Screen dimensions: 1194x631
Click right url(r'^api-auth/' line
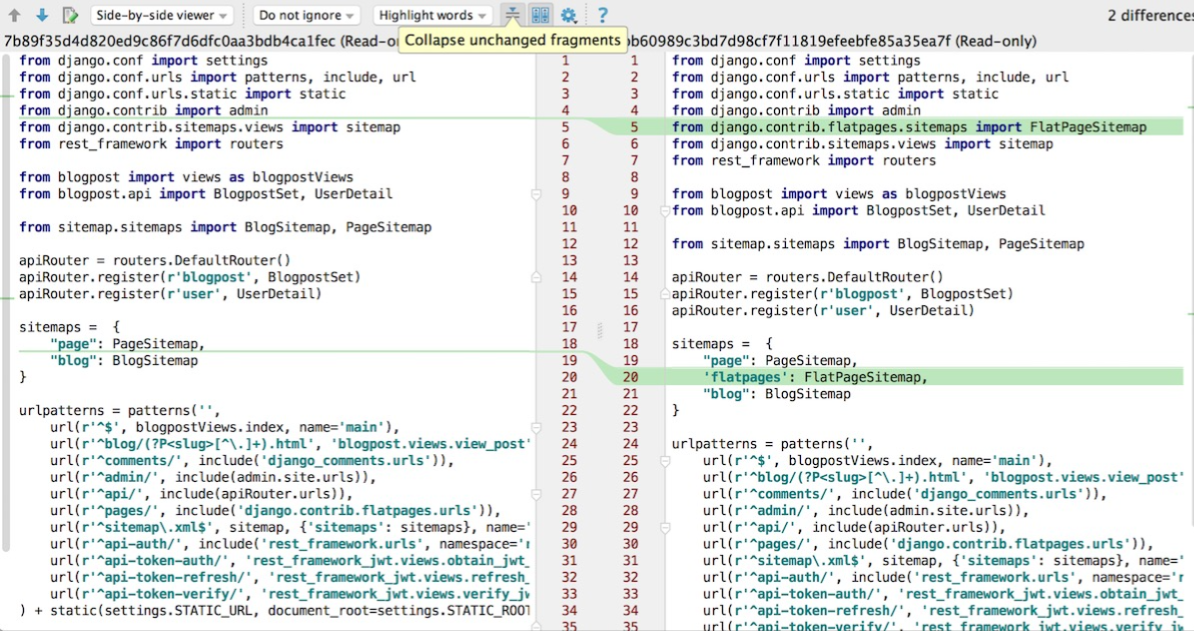point(943,577)
